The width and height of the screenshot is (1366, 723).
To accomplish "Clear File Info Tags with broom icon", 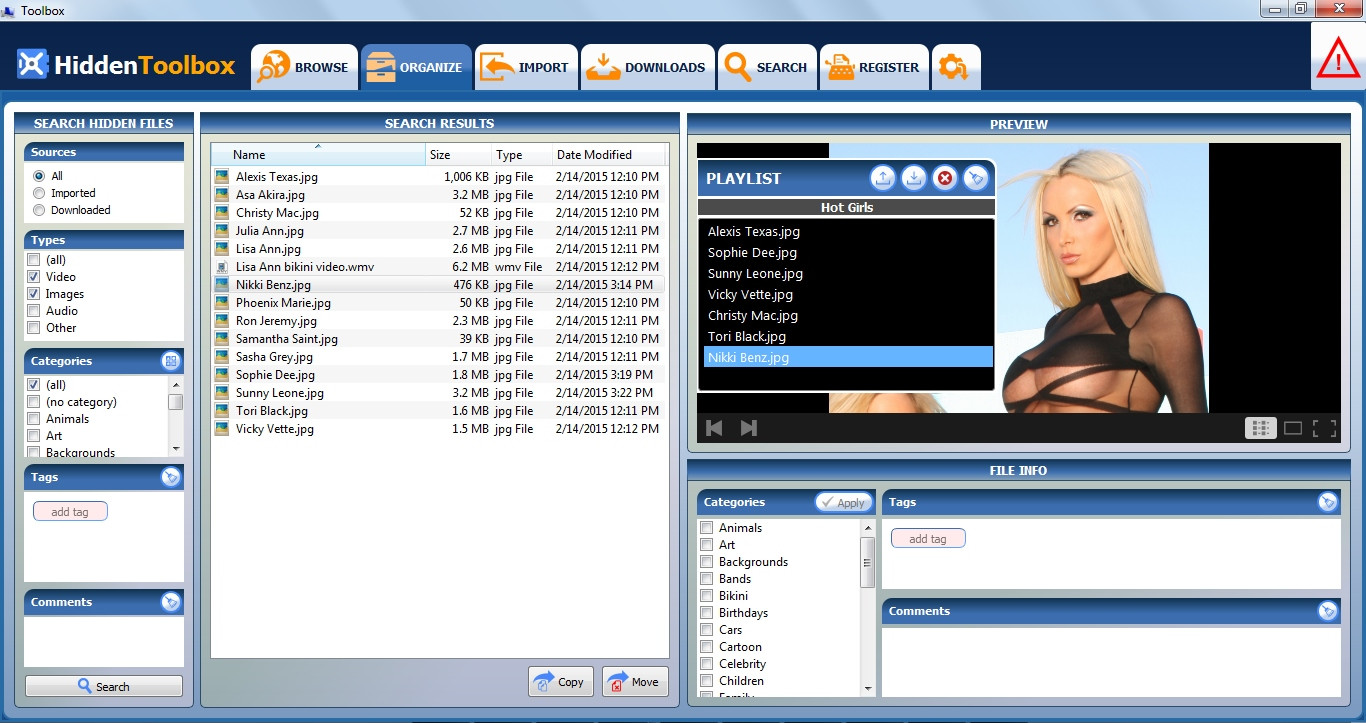I will click(1328, 502).
